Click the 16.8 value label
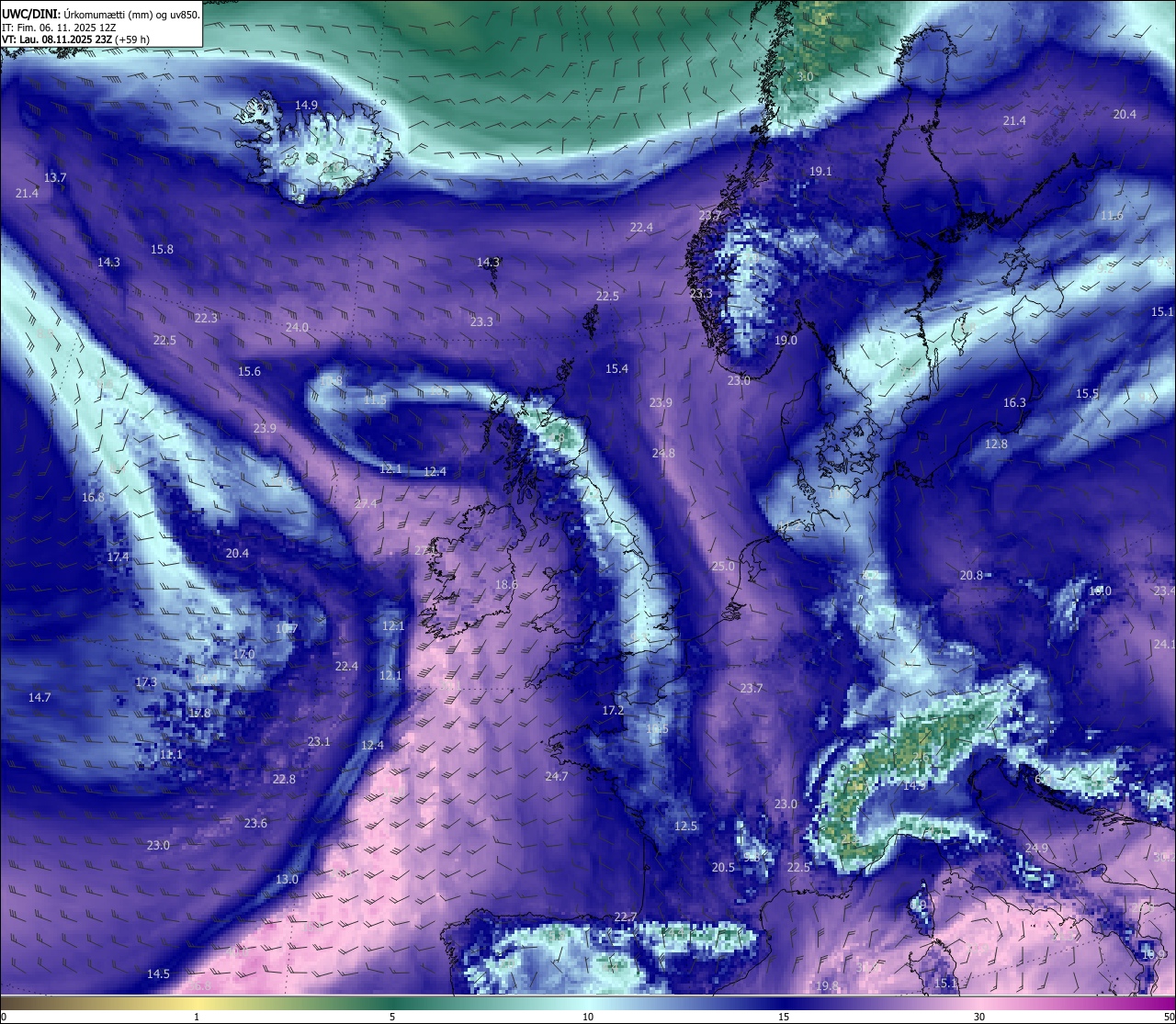Image resolution: width=1176 pixels, height=1024 pixels. coord(93,498)
